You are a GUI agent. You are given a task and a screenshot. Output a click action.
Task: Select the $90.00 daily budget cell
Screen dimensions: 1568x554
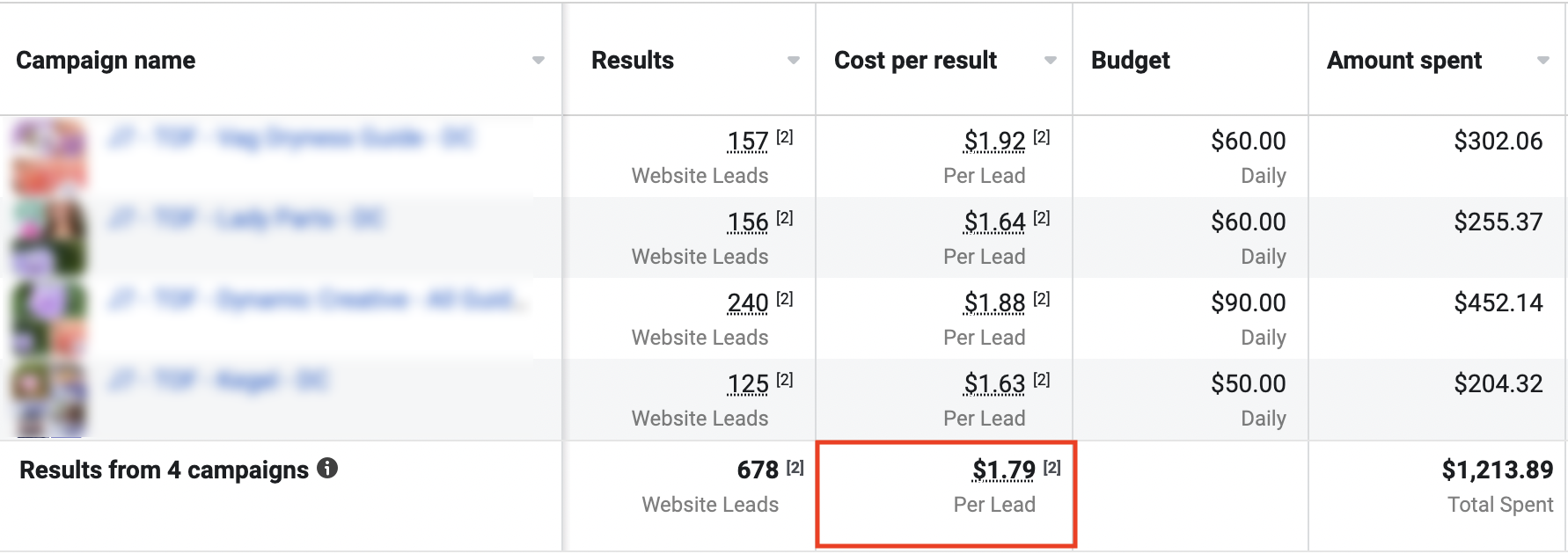pyautogui.click(x=1248, y=303)
